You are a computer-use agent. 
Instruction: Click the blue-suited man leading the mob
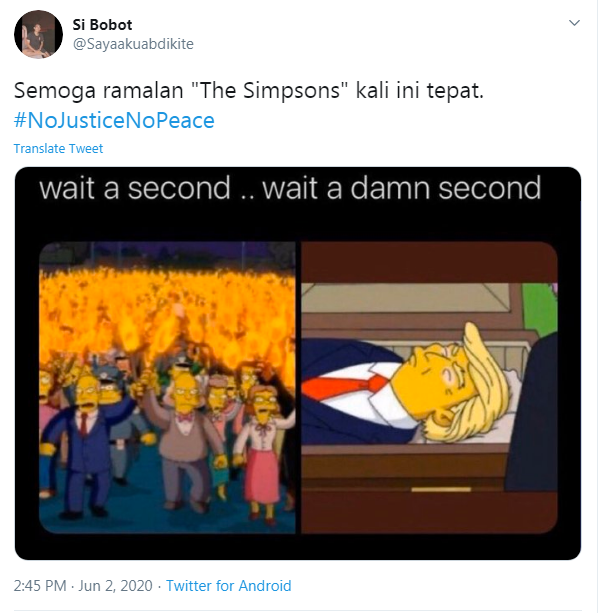click(x=84, y=440)
